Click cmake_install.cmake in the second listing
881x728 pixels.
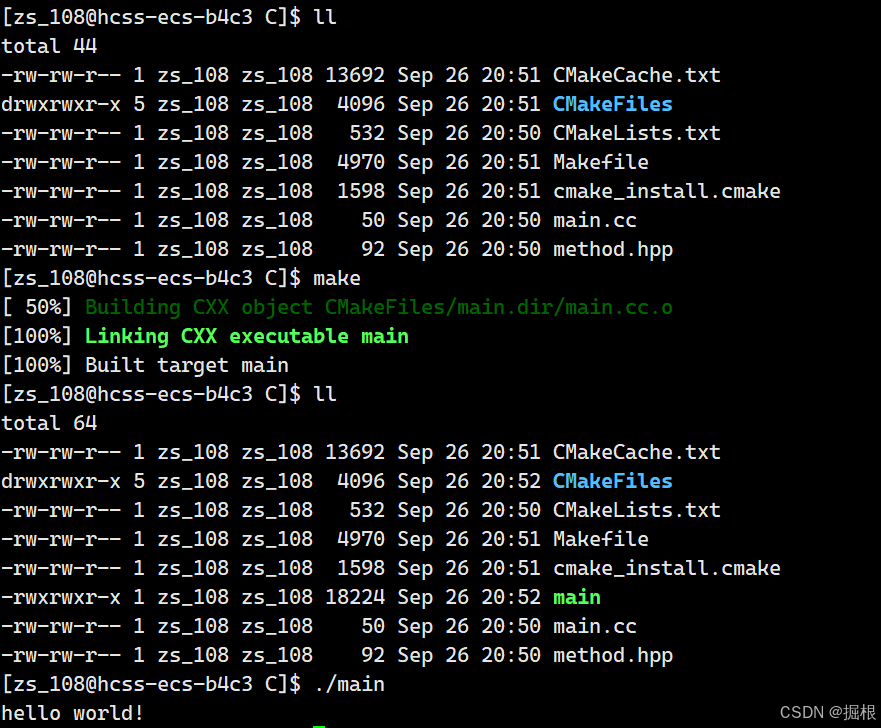click(666, 568)
